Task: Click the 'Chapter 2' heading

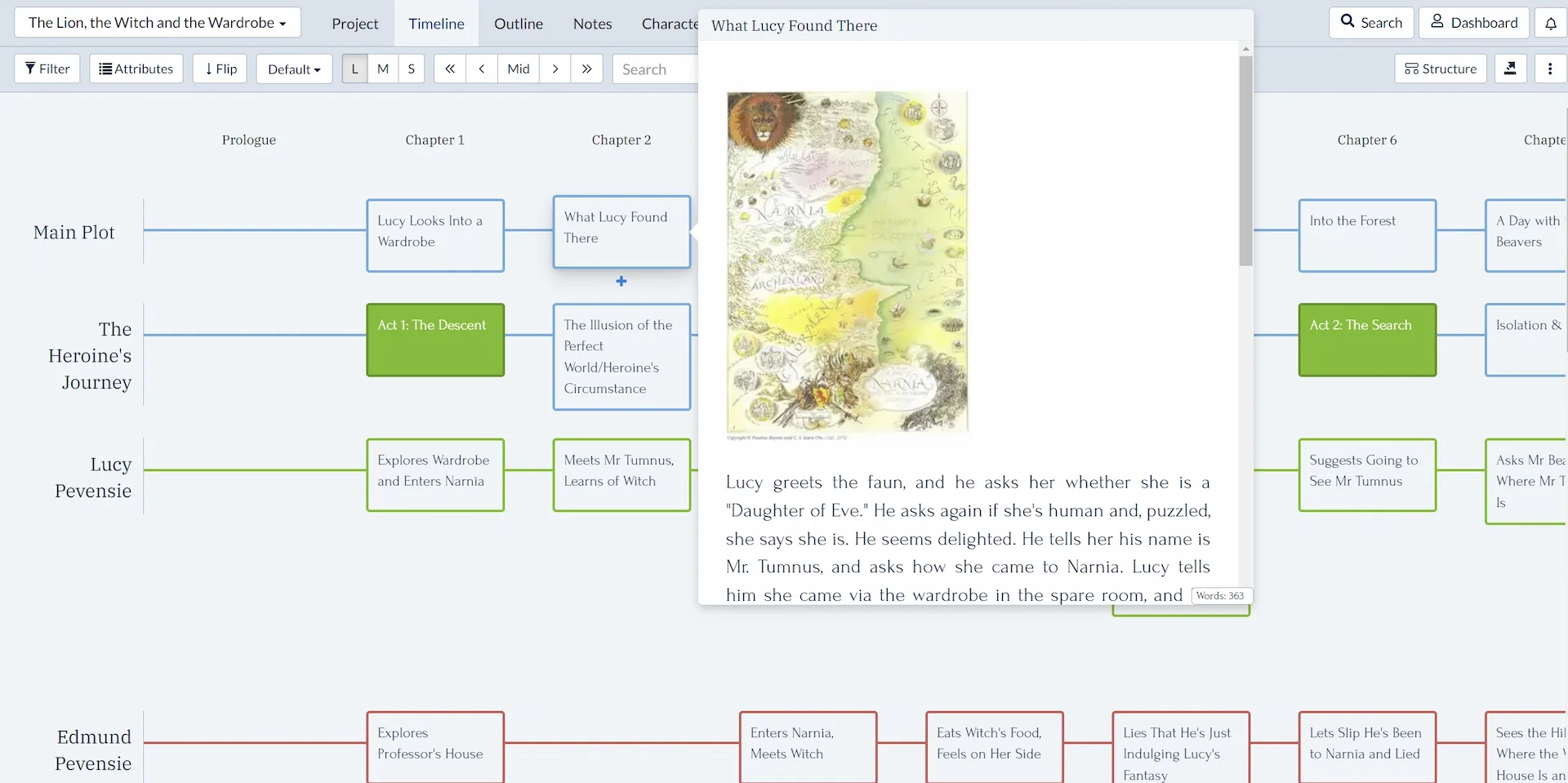Action: (x=621, y=140)
